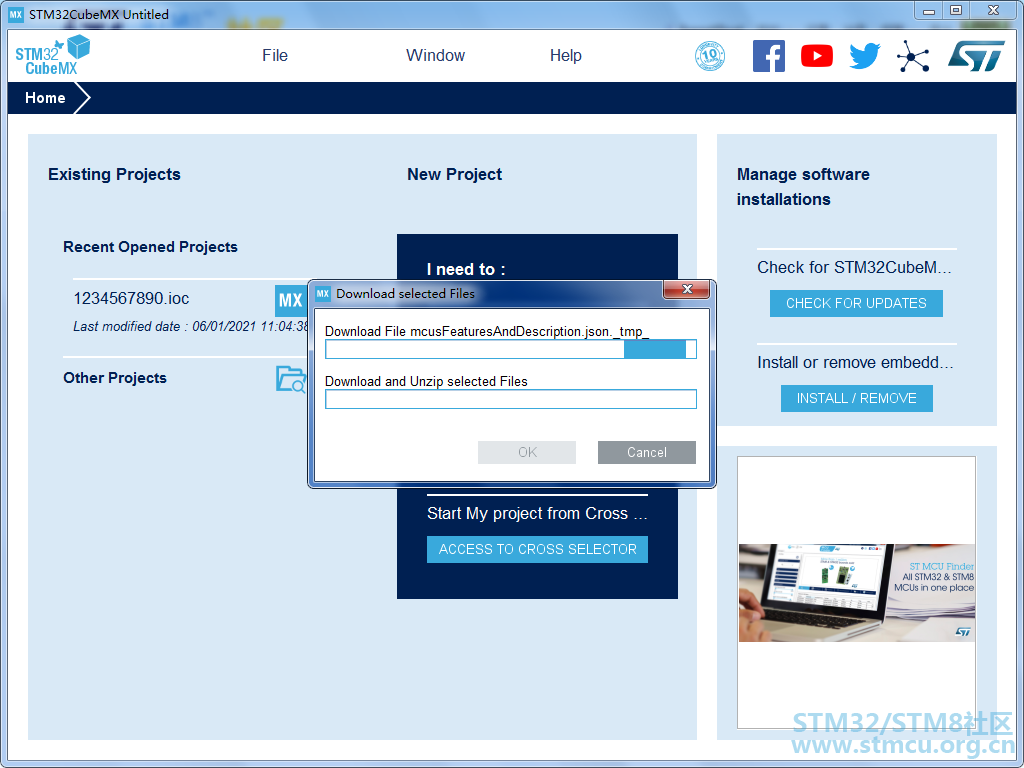Open the Help menu

tap(566, 56)
